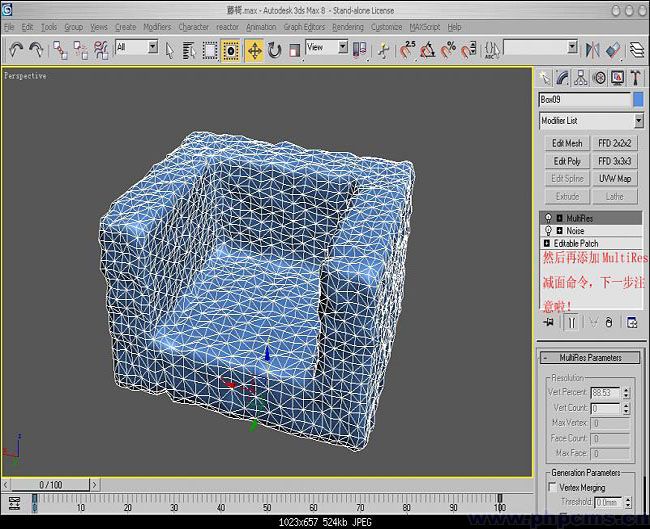Collapse the MultiRes Parameters rollout
This screenshot has width=650, height=529.
(x=590, y=357)
